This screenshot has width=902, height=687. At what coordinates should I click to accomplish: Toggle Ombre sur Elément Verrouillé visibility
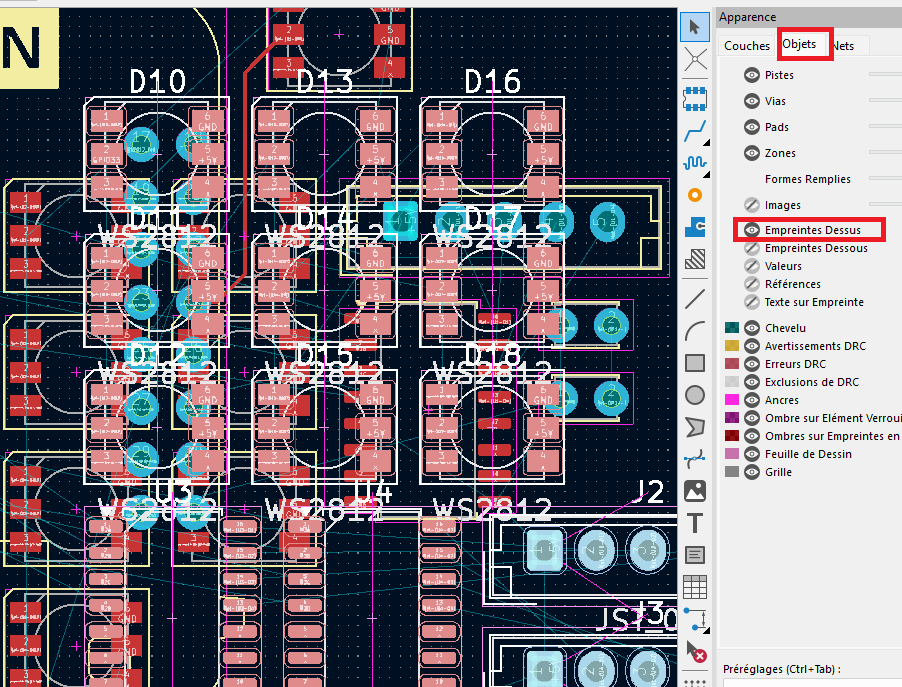751,418
